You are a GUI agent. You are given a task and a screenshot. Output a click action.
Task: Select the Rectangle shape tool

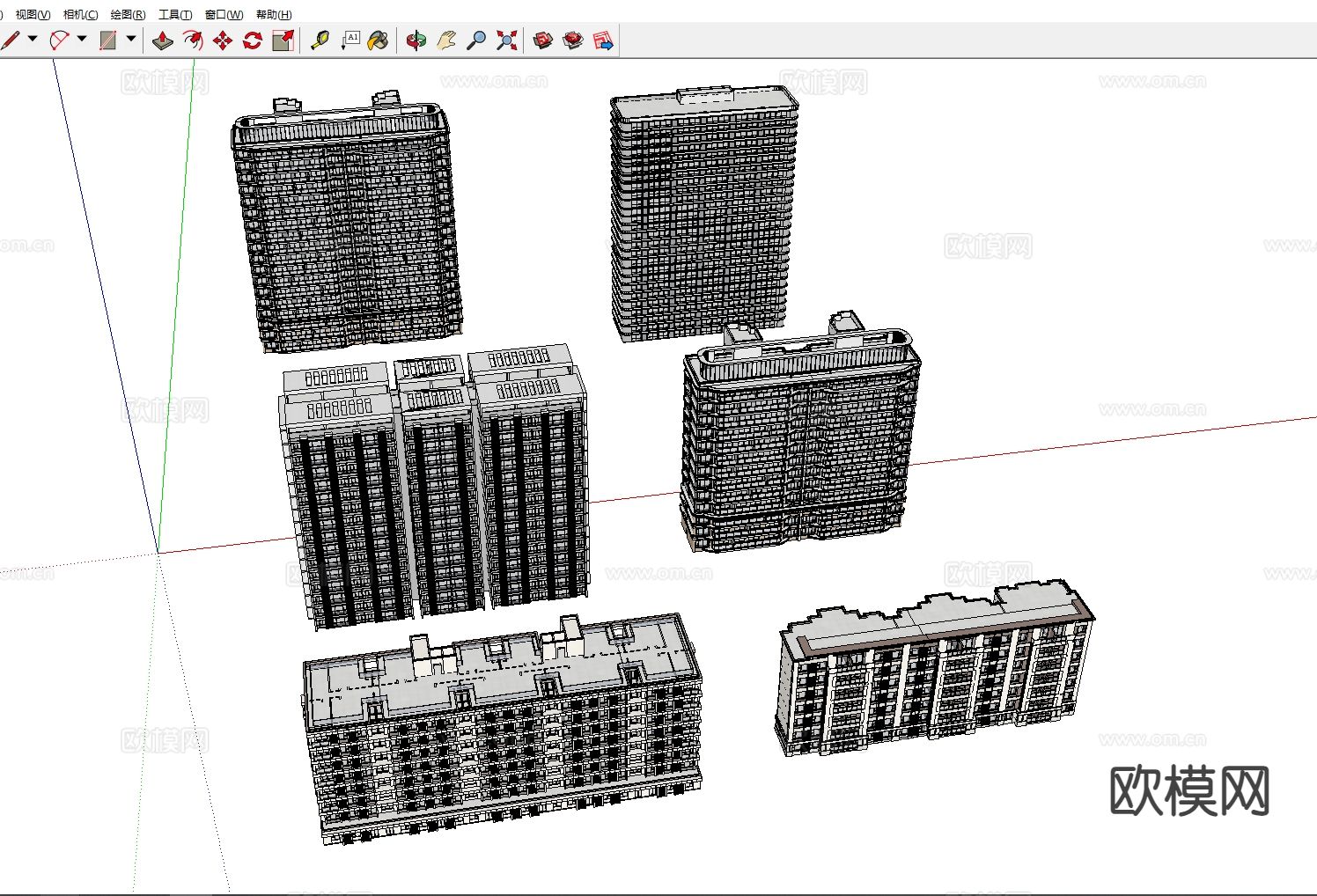point(108,40)
